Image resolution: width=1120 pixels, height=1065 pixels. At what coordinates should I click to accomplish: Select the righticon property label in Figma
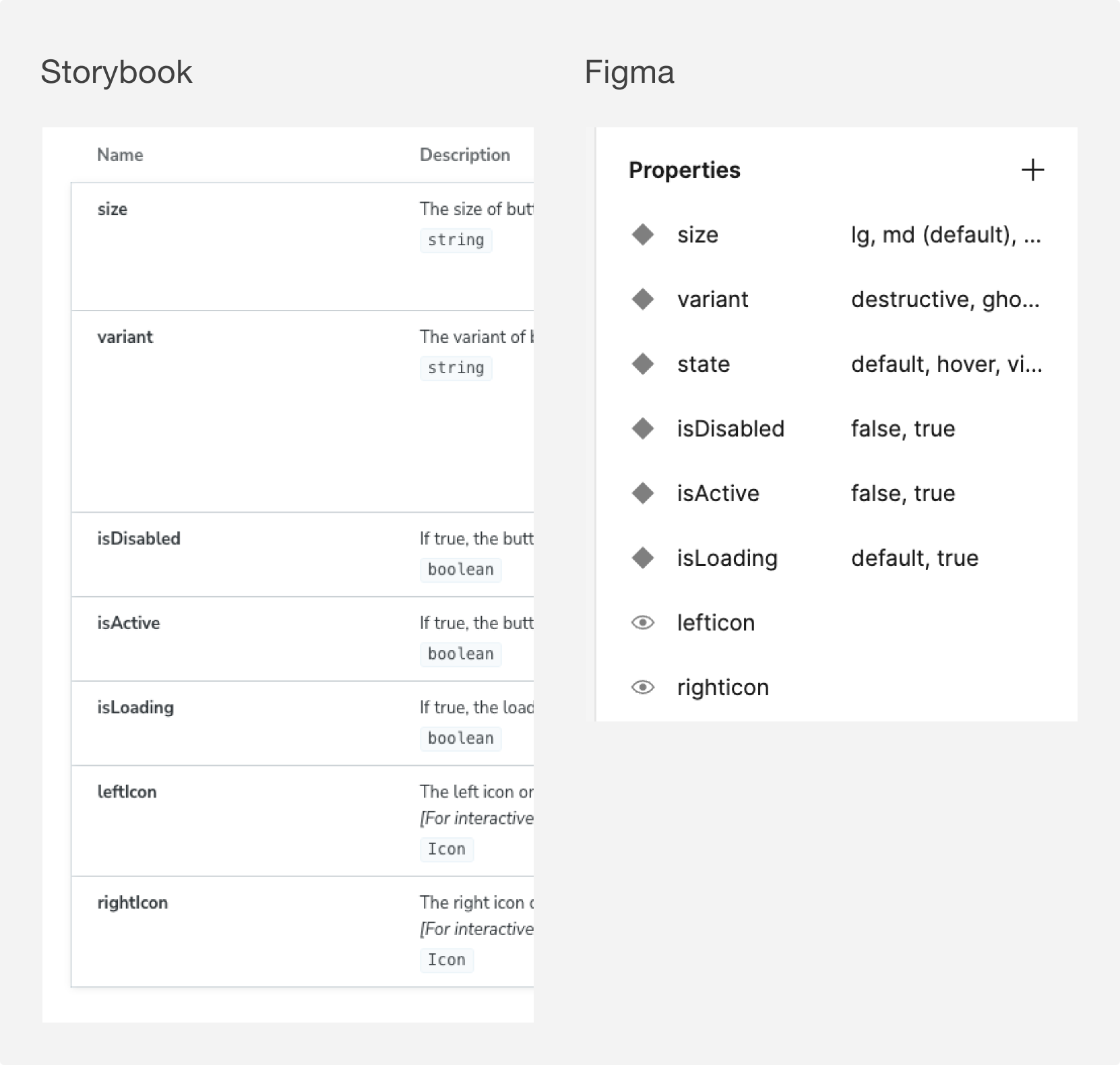(723, 688)
